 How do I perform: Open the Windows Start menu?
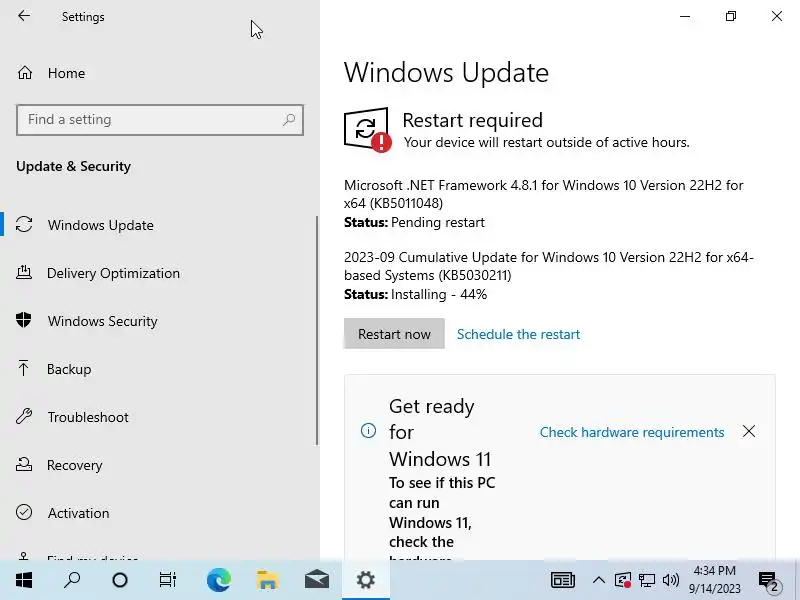pyautogui.click(x=24, y=580)
